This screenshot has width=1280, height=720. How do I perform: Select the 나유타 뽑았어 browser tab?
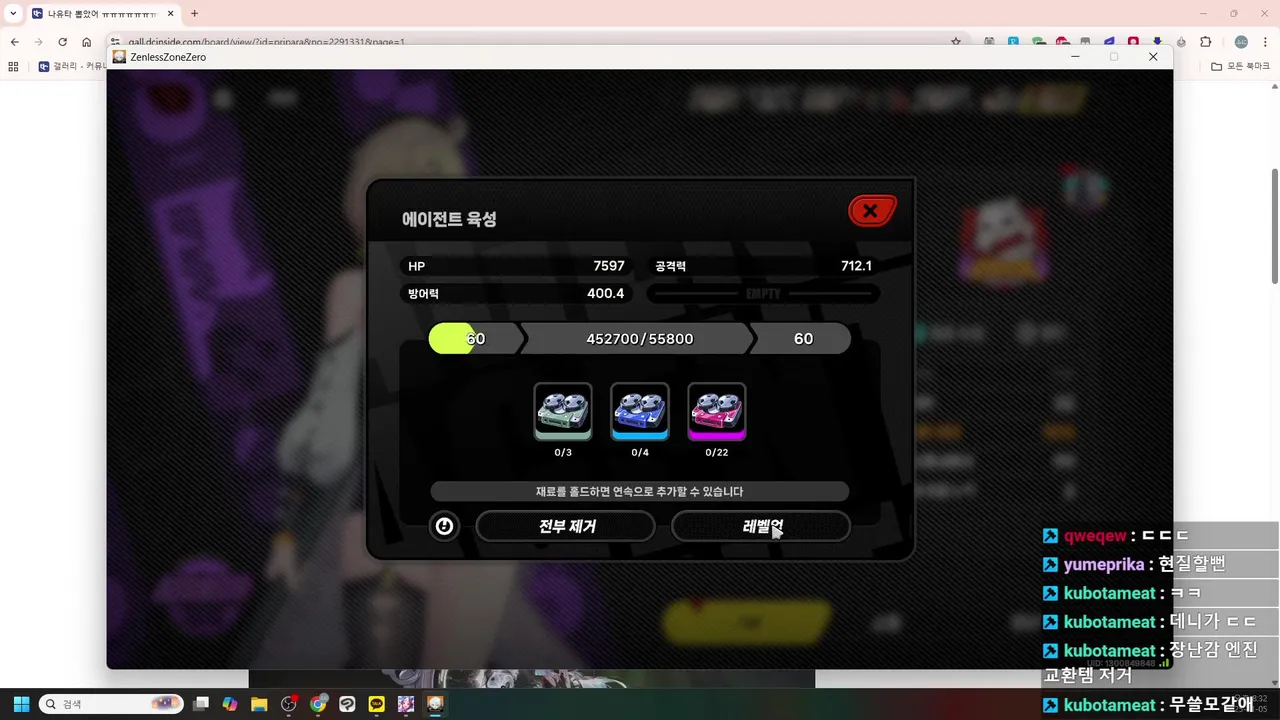[x=103, y=14]
